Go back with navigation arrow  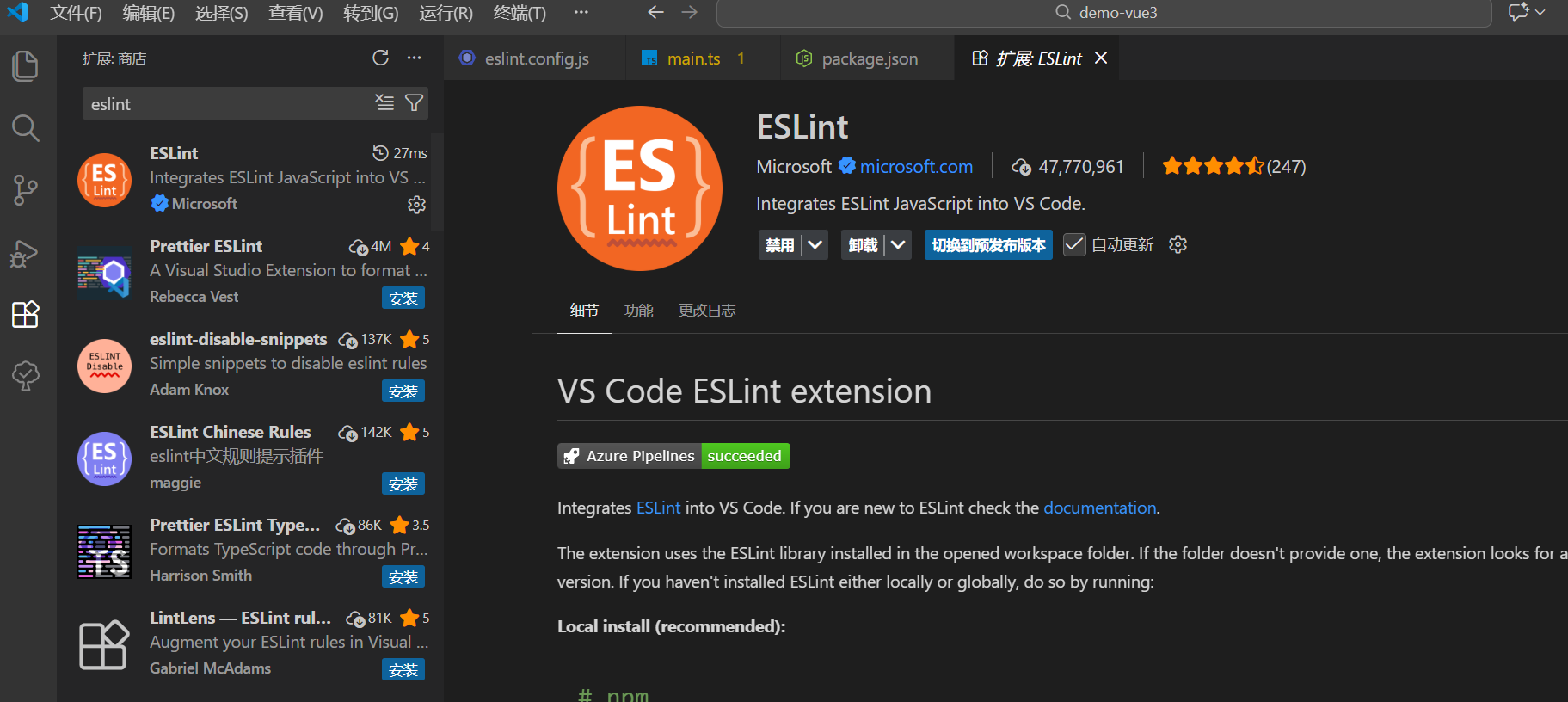[655, 12]
